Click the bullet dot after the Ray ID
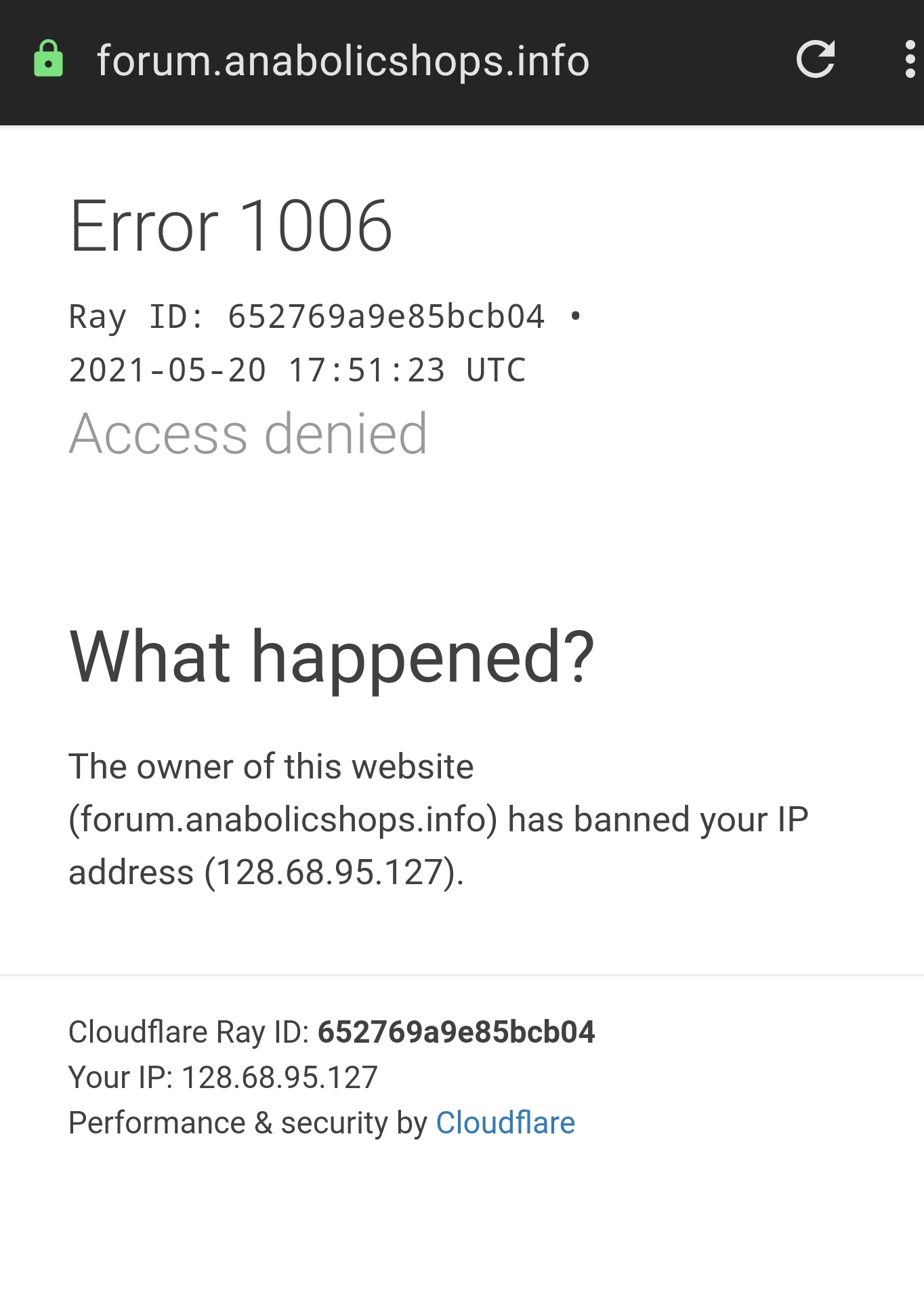The image size is (924, 1292). point(576,316)
